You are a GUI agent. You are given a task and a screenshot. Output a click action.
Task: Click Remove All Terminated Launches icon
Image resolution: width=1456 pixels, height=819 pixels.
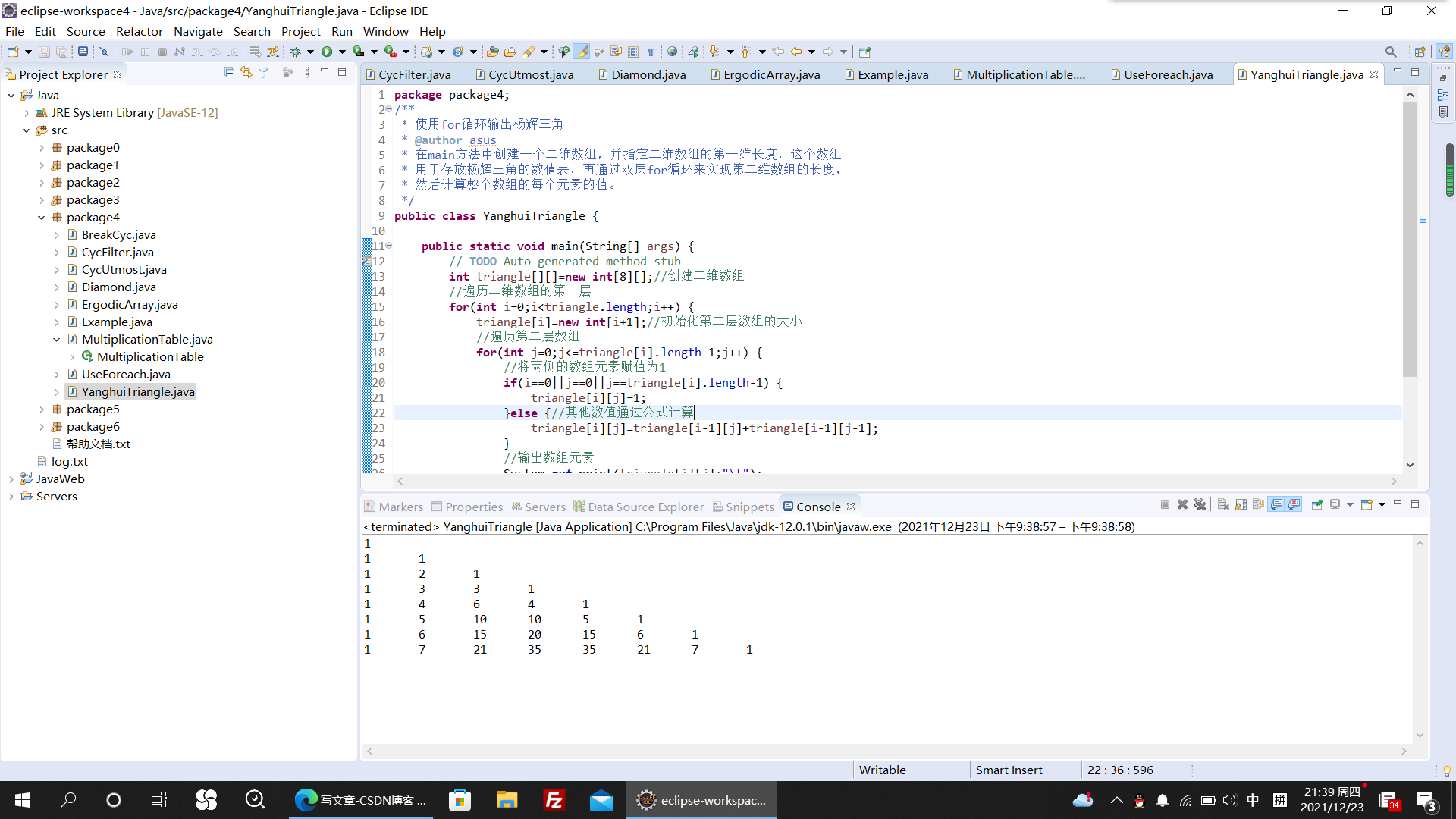[x=1200, y=505]
